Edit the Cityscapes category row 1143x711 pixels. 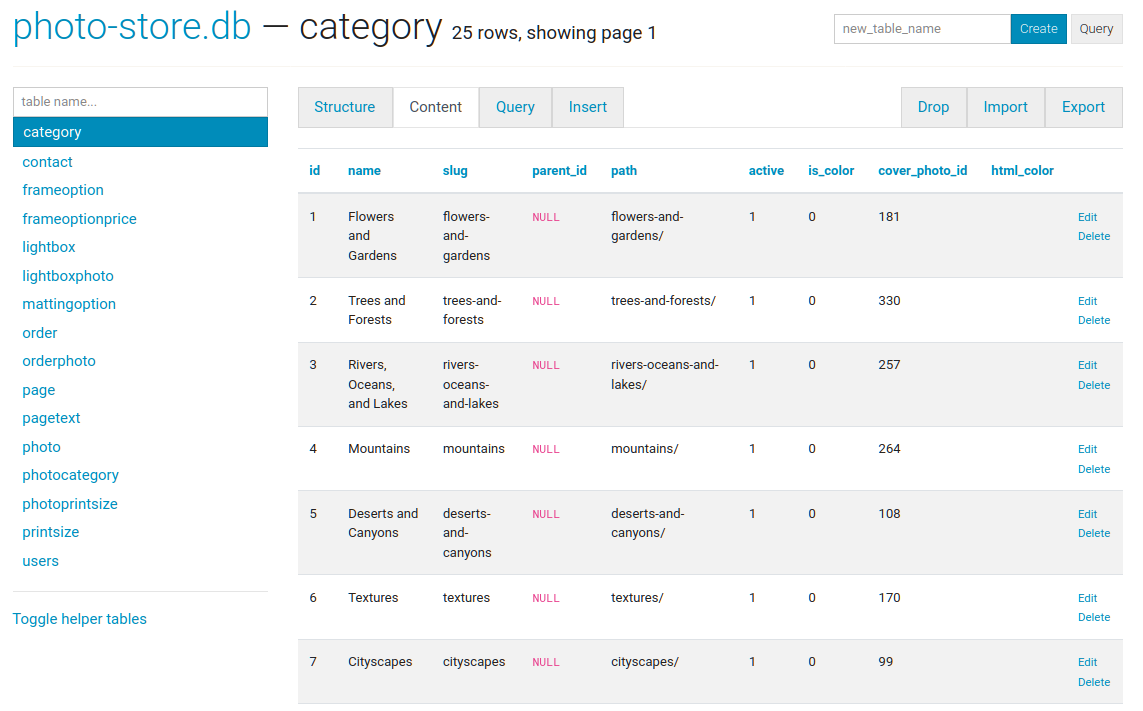pyautogui.click(x=1087, y=662)
